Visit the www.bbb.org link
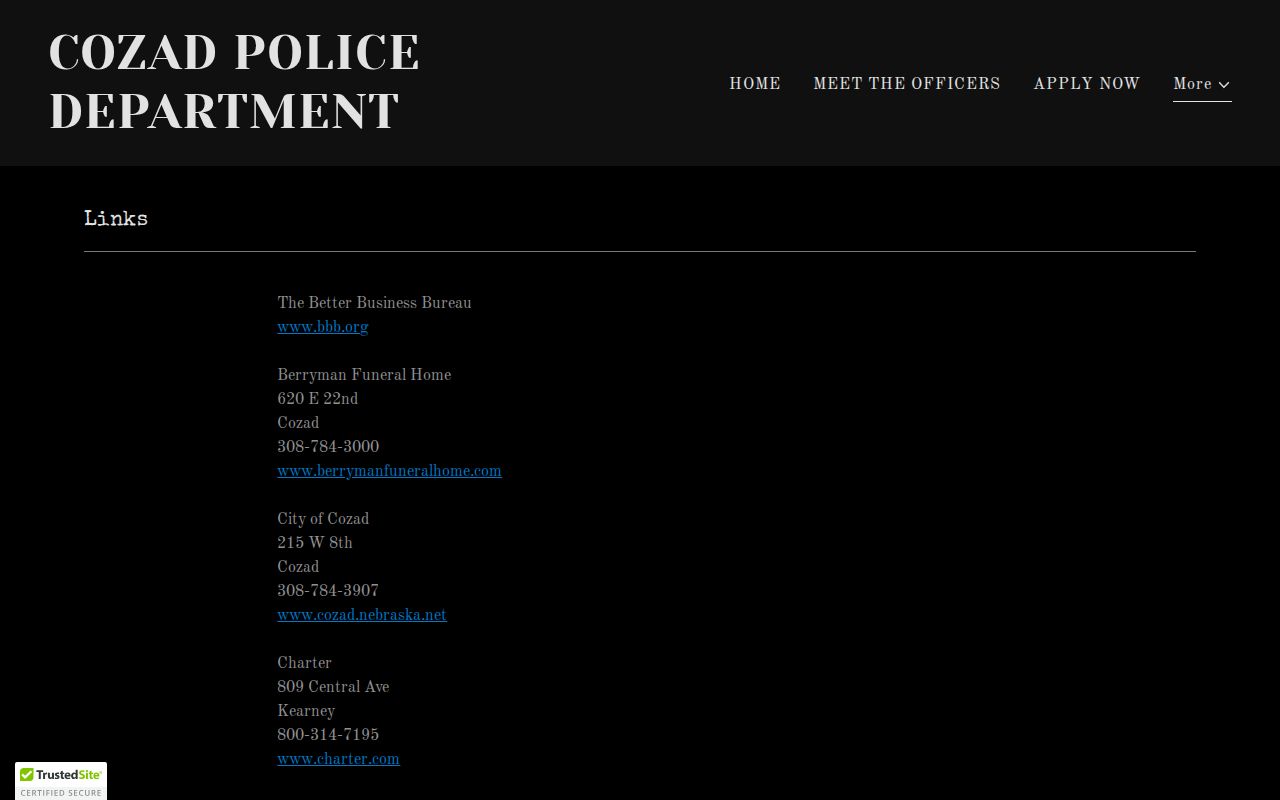Image resolution: width=1280 pixels, height=800 pixels. 323,327
